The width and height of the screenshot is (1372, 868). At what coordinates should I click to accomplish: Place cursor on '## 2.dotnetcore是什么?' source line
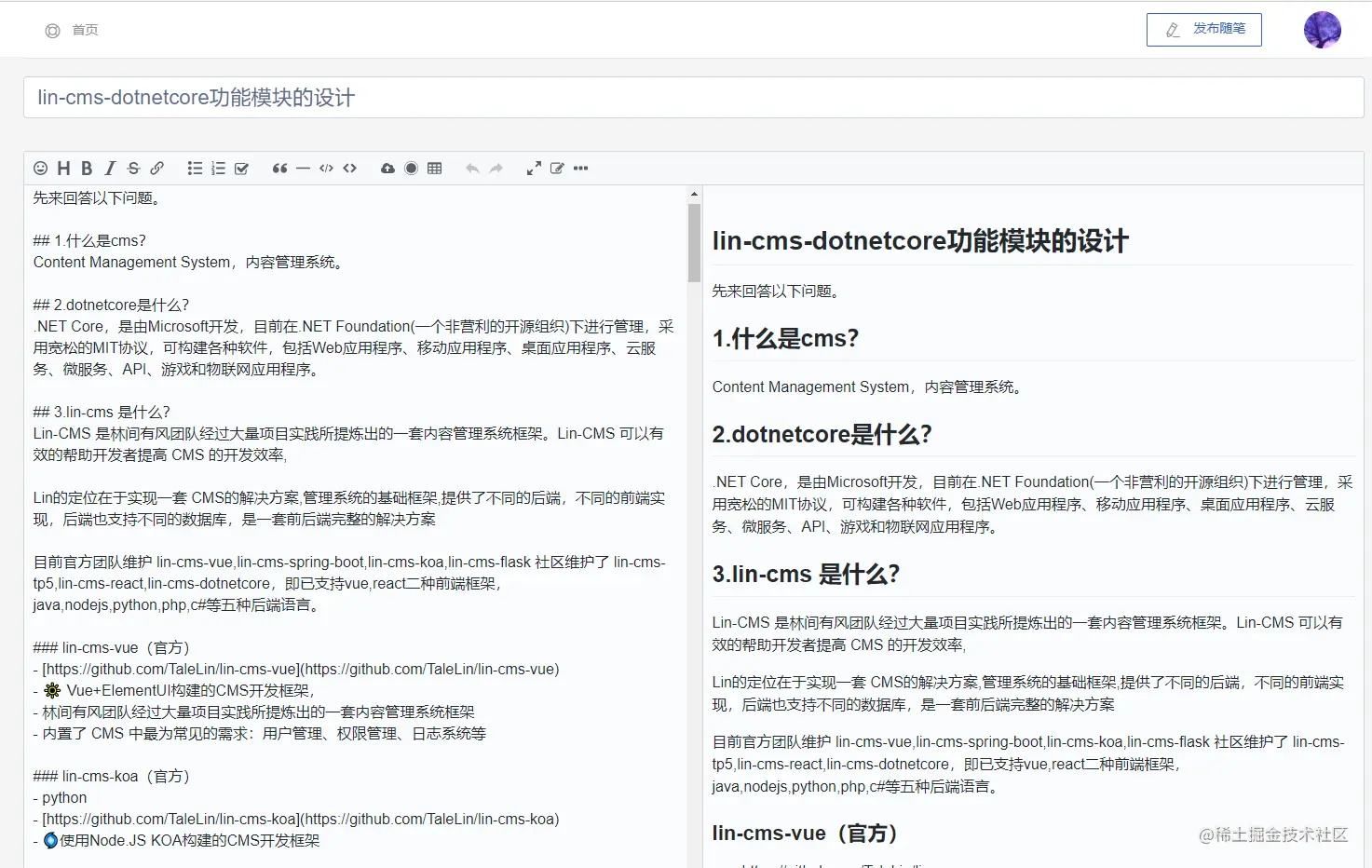click(x=111, y=305)
